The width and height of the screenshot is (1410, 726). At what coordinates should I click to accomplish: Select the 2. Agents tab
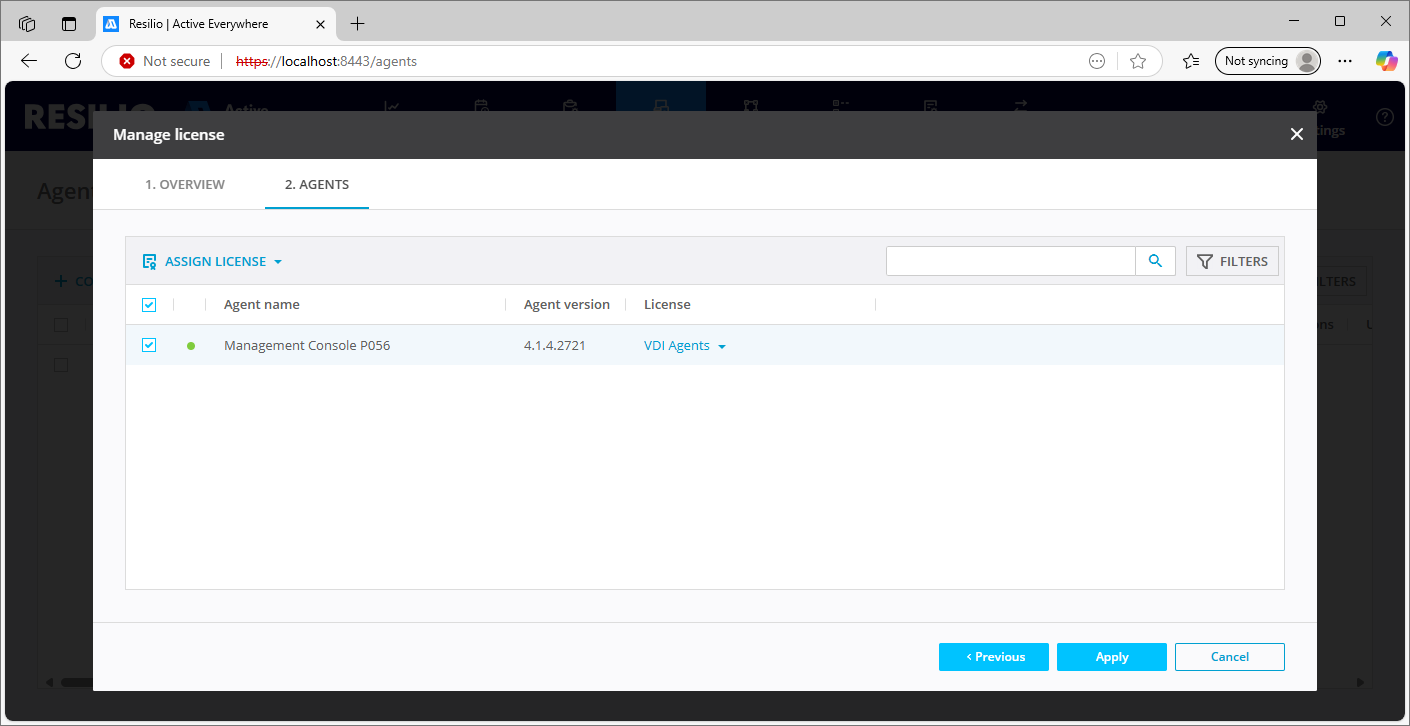pos(316,184)
